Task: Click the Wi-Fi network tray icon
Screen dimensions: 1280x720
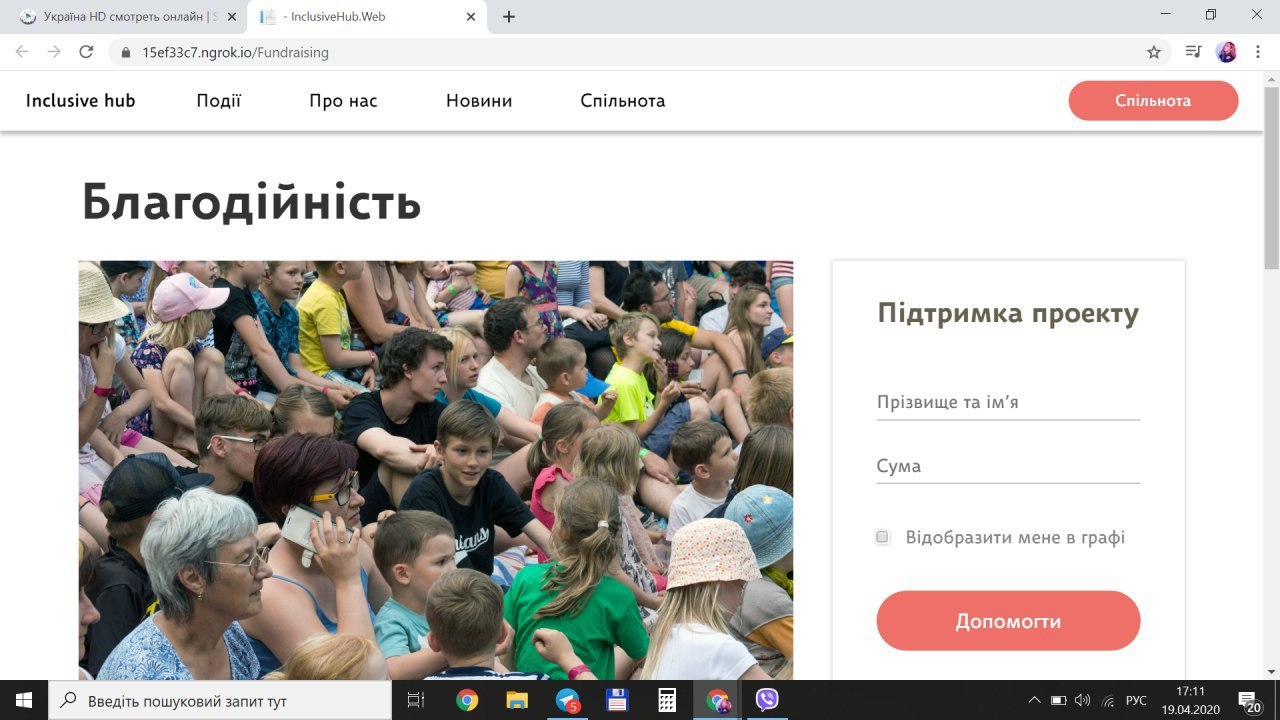Action: click(1108, 701)
